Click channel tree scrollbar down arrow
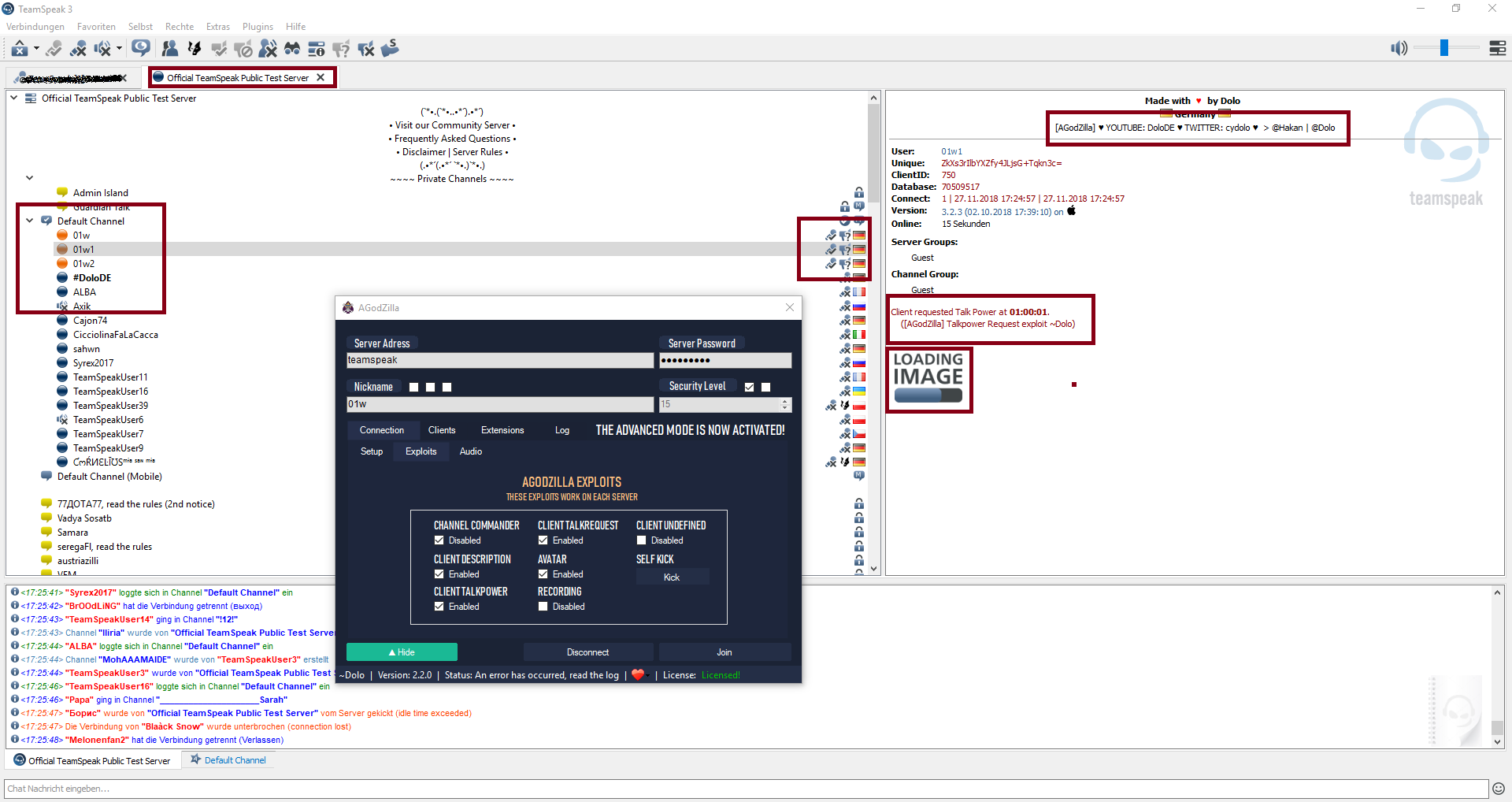Screen dimensions: 1512x802 click(873, 568)
